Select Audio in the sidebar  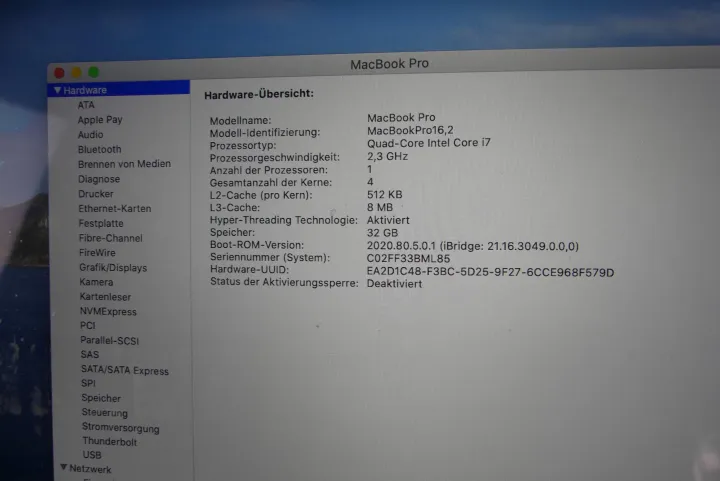click(90, 134)
